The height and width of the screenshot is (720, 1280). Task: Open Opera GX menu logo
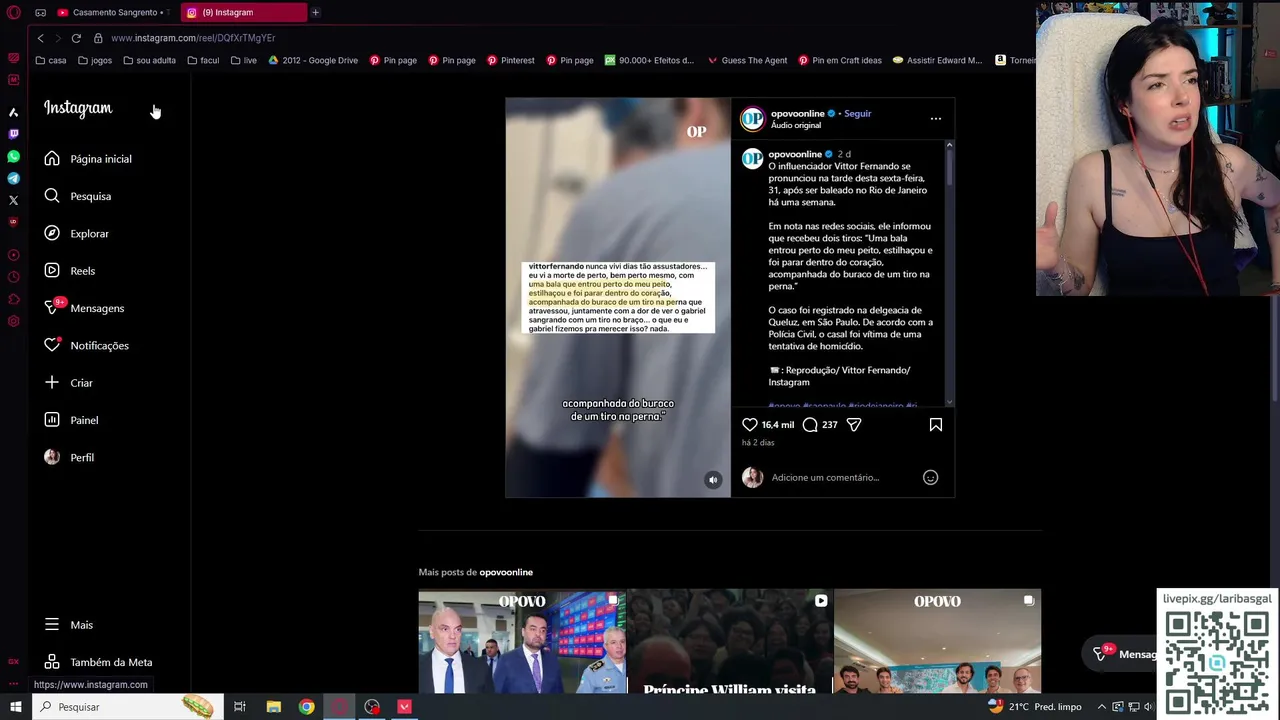click(13, 12)
